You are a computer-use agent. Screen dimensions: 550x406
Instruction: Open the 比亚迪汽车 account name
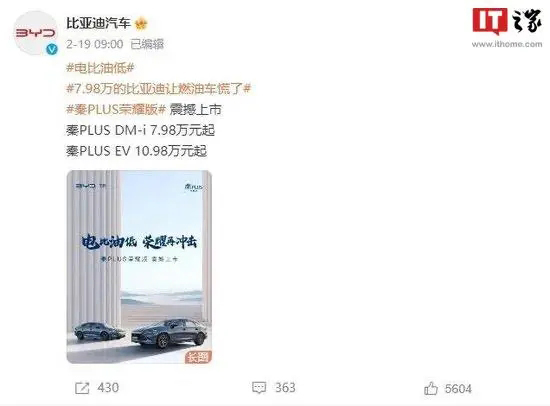(x=99, y=24)
